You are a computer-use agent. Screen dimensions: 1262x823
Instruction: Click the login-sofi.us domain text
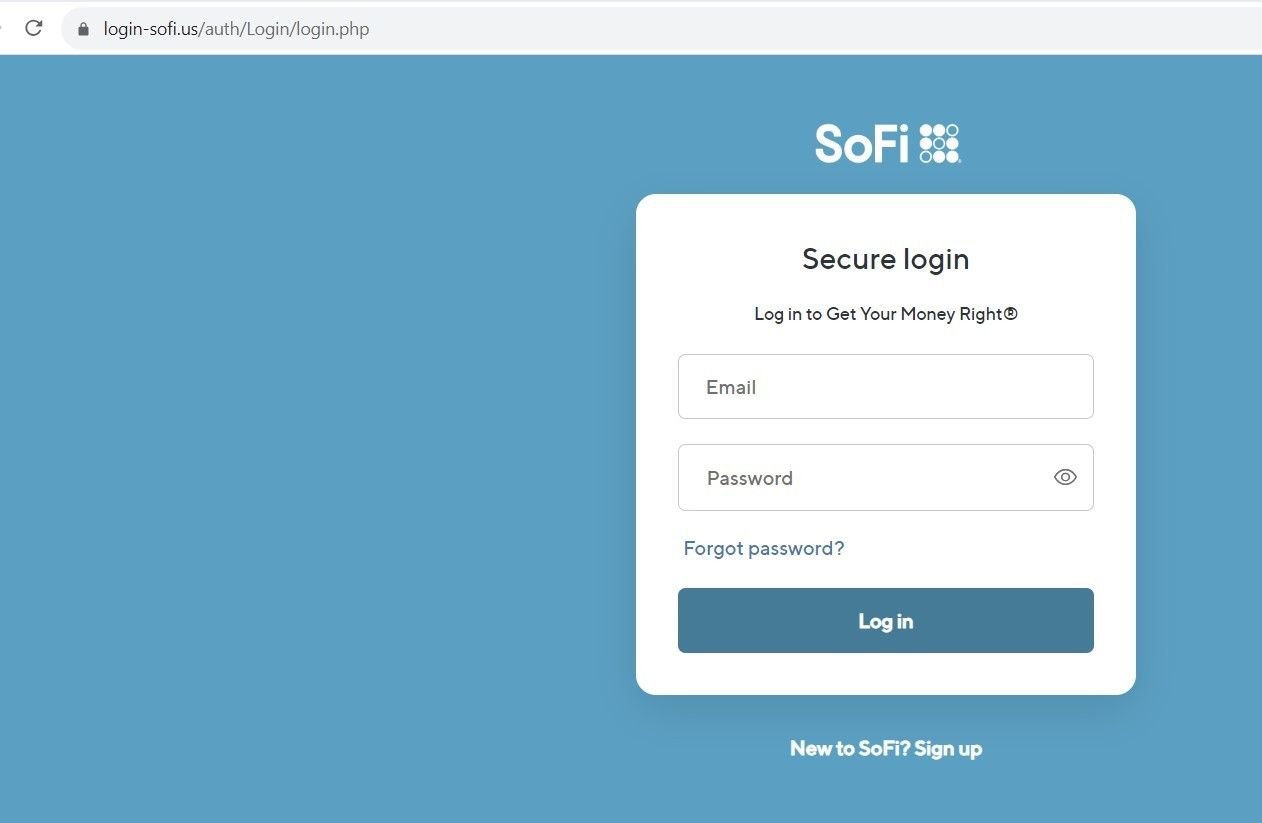151,29
